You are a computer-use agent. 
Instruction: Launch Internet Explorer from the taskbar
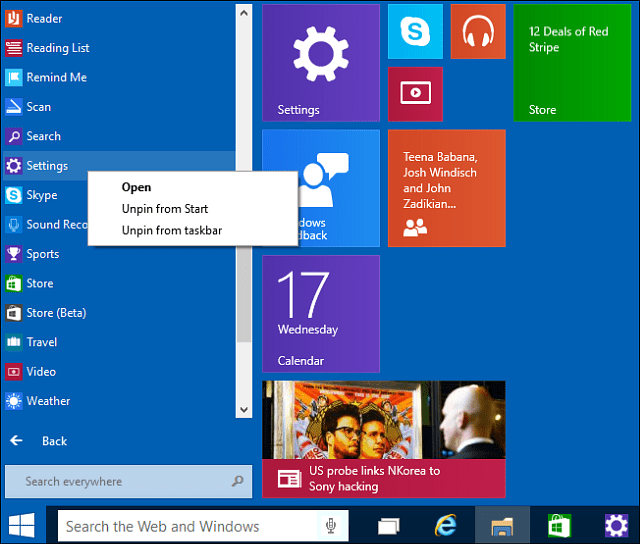(x=445, y=526)
